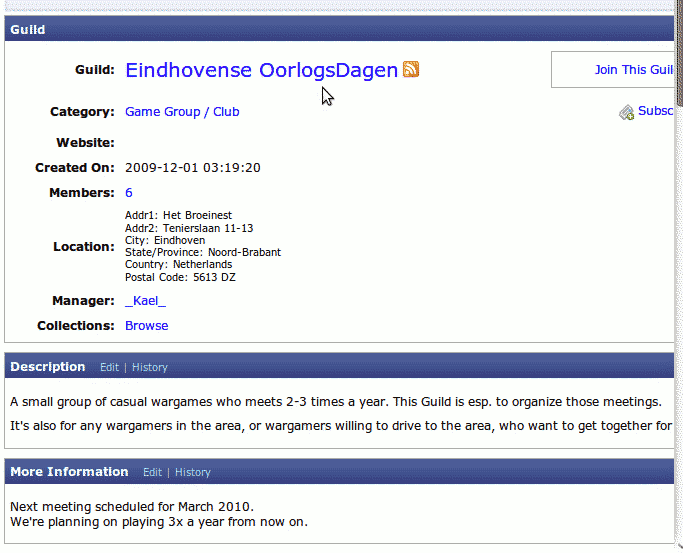Select the text 'Addr1: Het Broeinest'
Image resolution: width=683 pixels, height=553 pixels.
pyautogui.click(x=178, y=215)
